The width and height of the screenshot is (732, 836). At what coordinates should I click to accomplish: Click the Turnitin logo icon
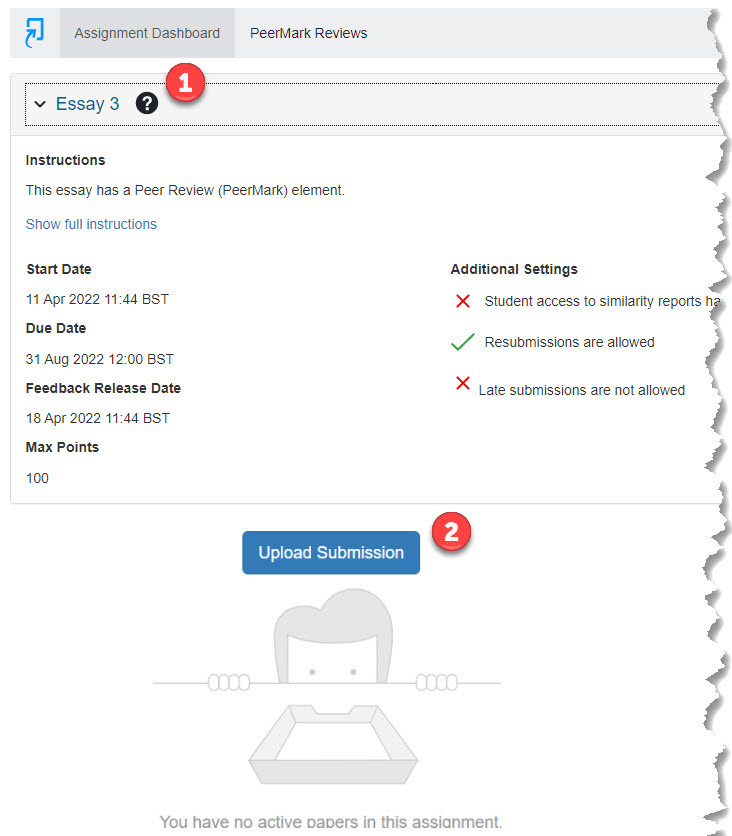pyautogui.click(x=35, y=33)
